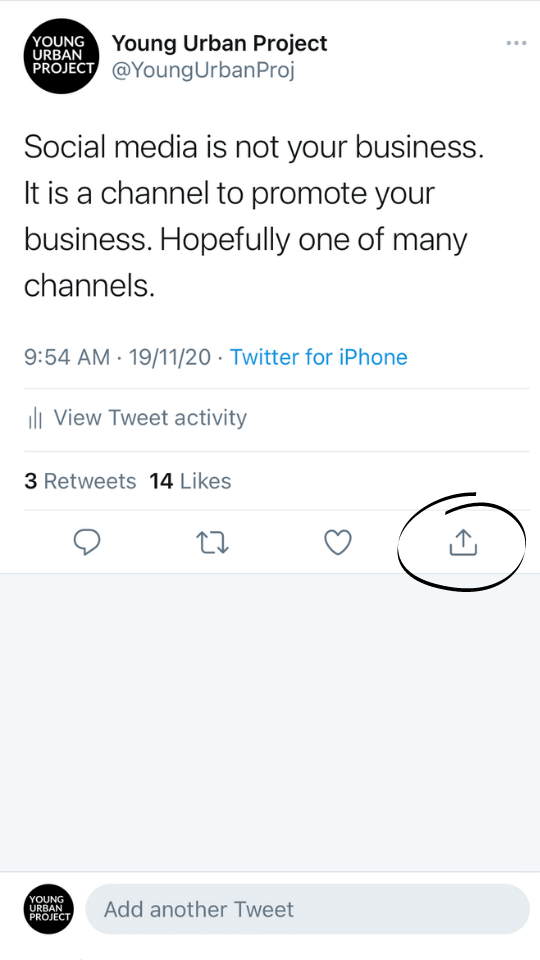This screenshot has height=960, width=540.
Task: Click the 19/11/20 date text
Action: click(170, 357)
